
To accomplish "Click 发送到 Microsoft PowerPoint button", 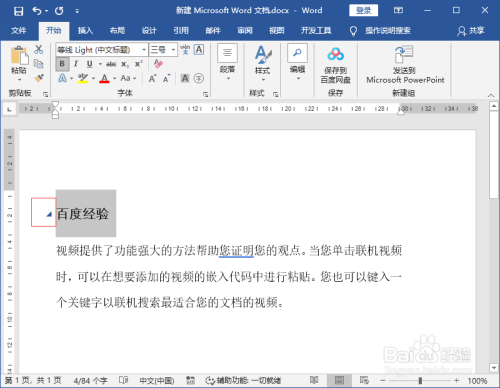I will pos(405,65).
